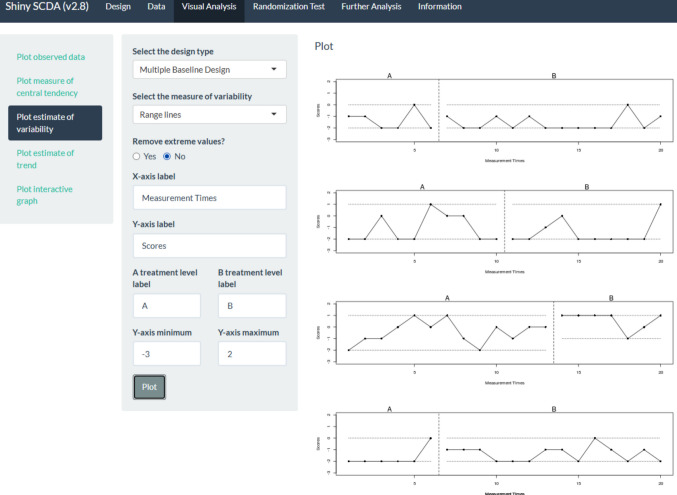The width and height of the screenshot is (677, 495).
Task: Click the Y-axis label field containing Scores
Action: coord(209,246)
